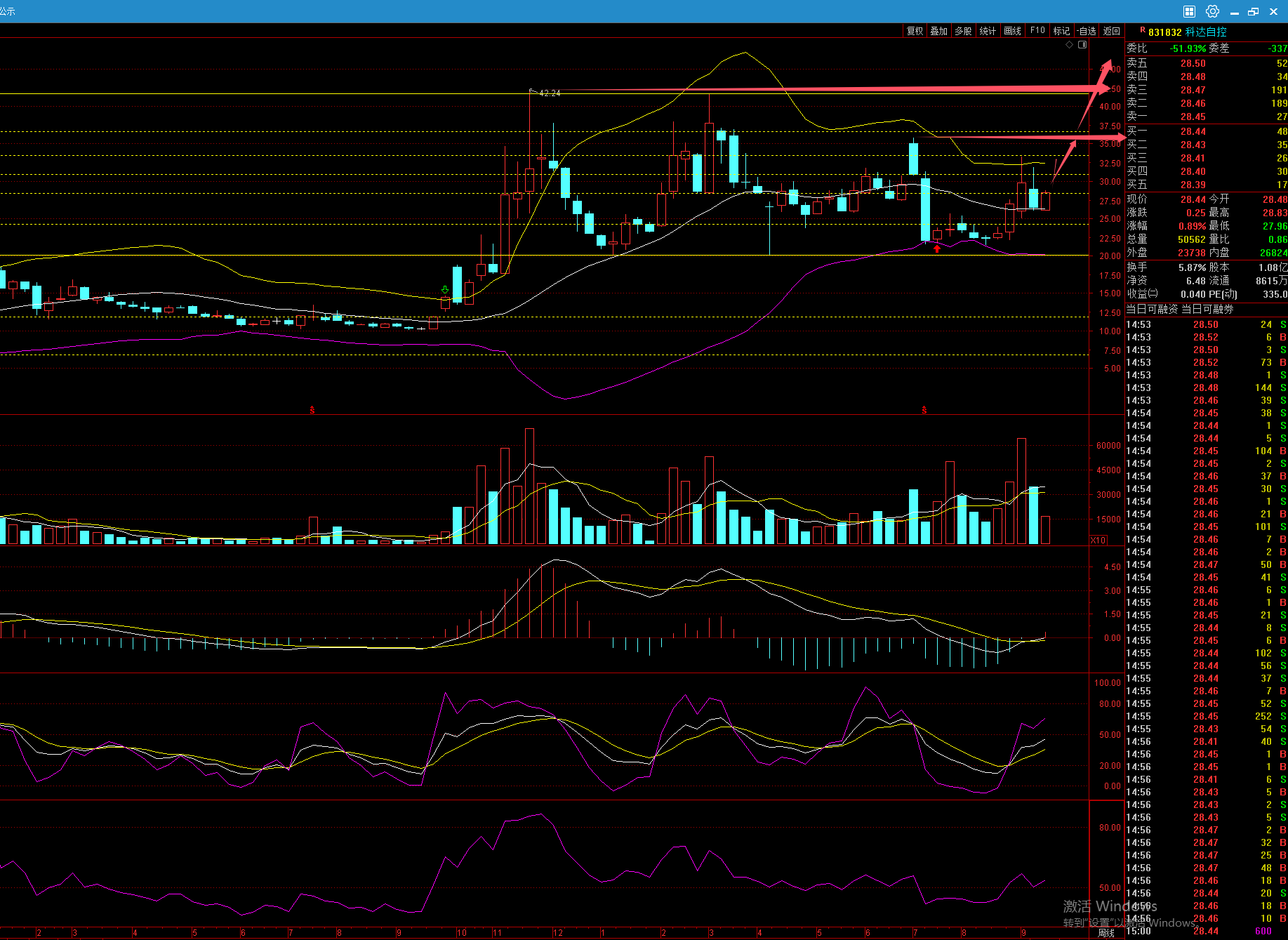The image size is (1288, 940).
Task: Click the 股本 1.08亿 value
Action: (1273, 267)
